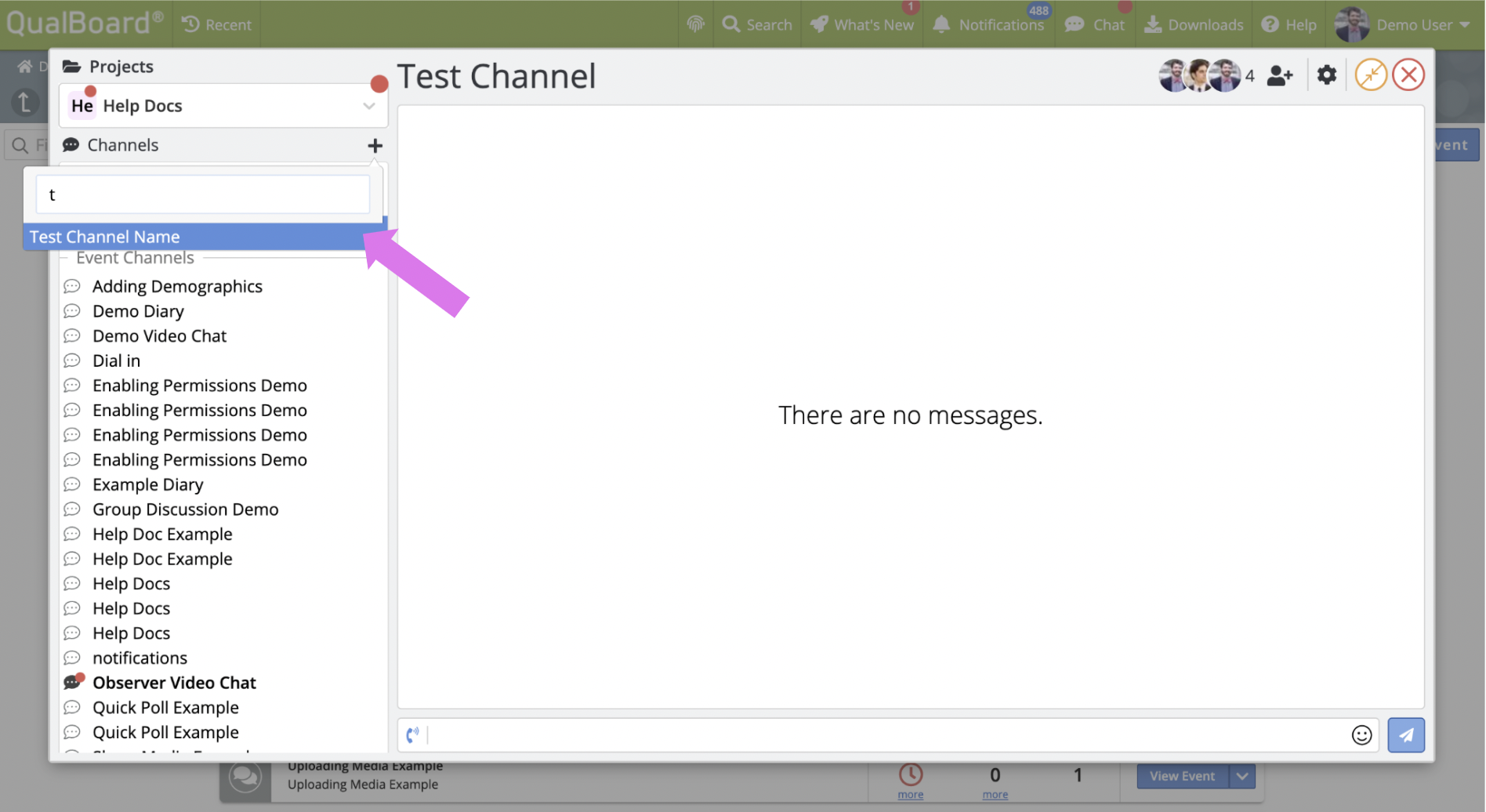
Task: Close the chat window with red X
Action: pyautogui.click(x=1408, y=75)
